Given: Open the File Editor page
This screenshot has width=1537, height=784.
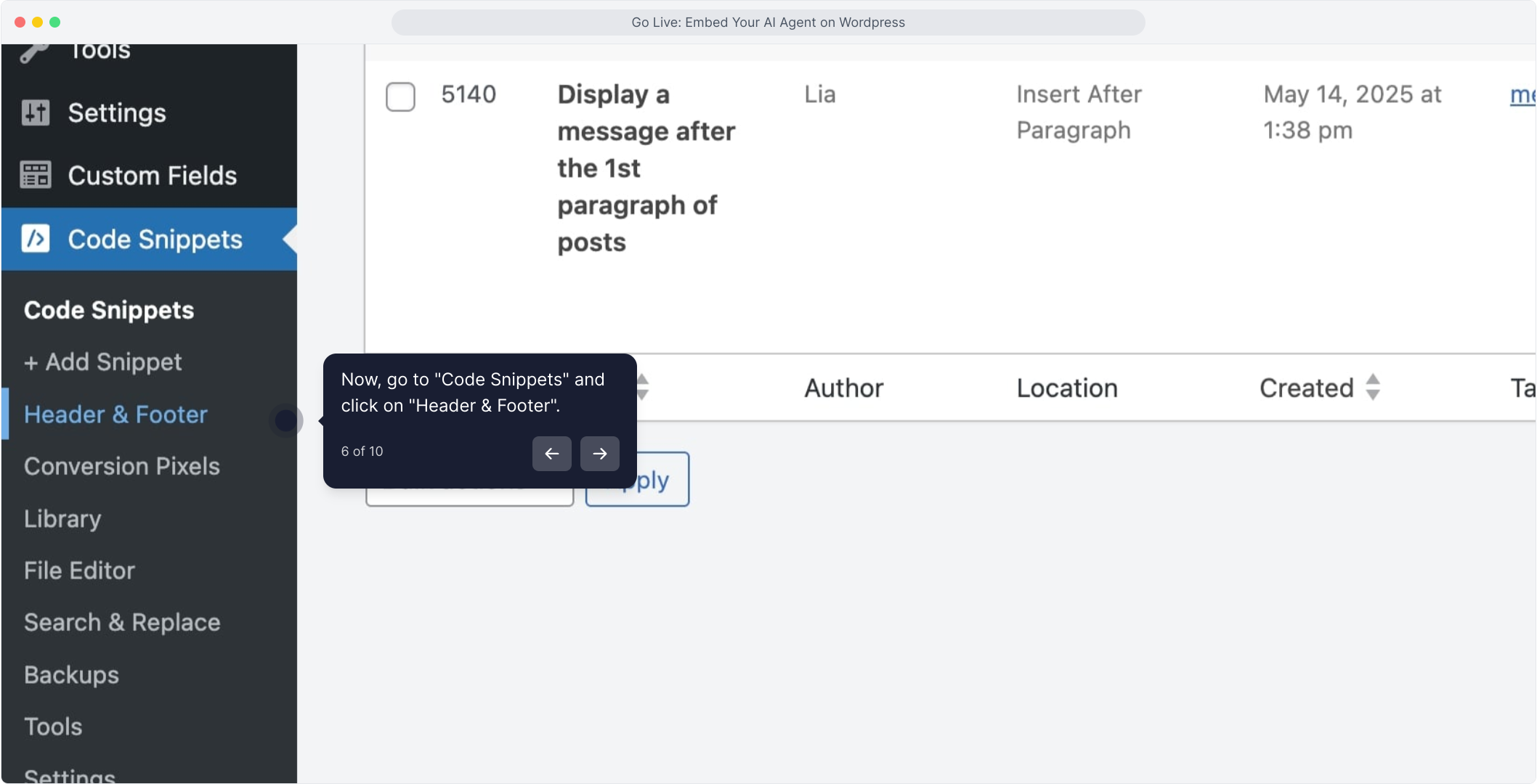Looking at the screenshot, I should 79,571.
